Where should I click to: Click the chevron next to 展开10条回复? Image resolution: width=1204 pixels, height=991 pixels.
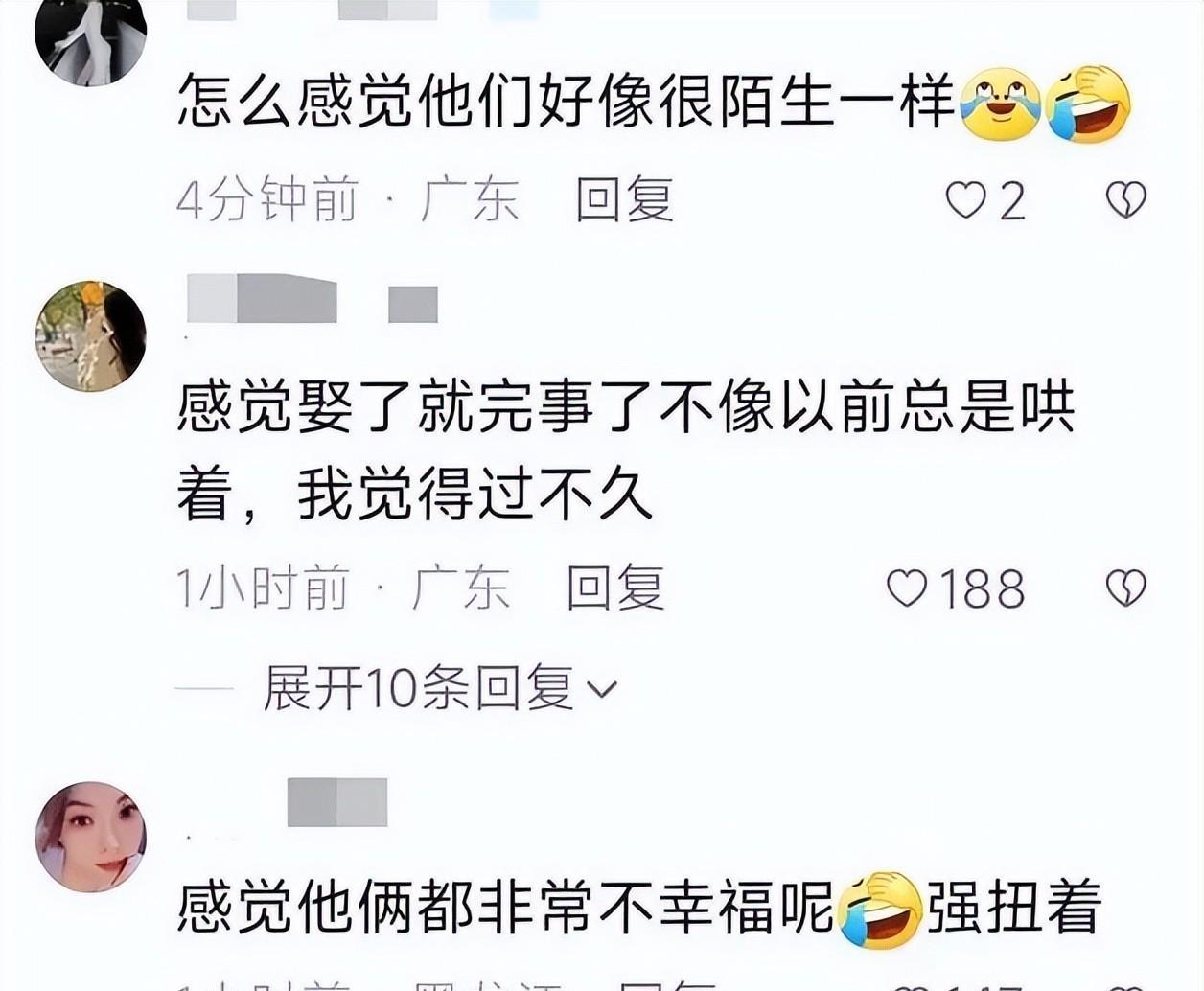point(602,689)
